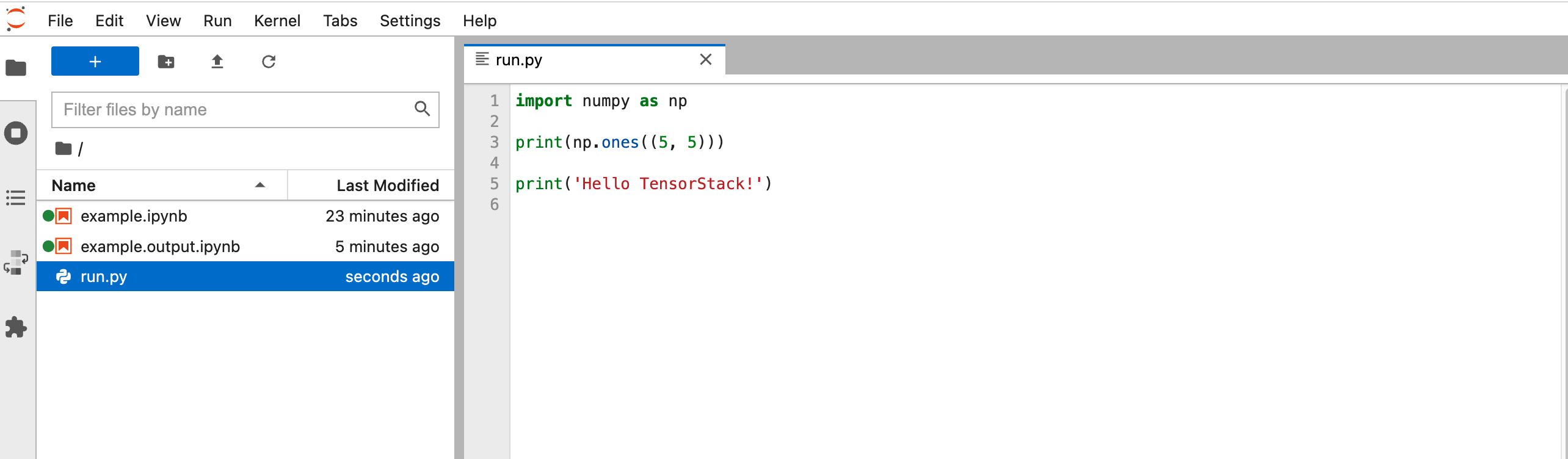Click '23 minutes ago' modified time
Screen dimensions: 1568x459
[382, 216]
